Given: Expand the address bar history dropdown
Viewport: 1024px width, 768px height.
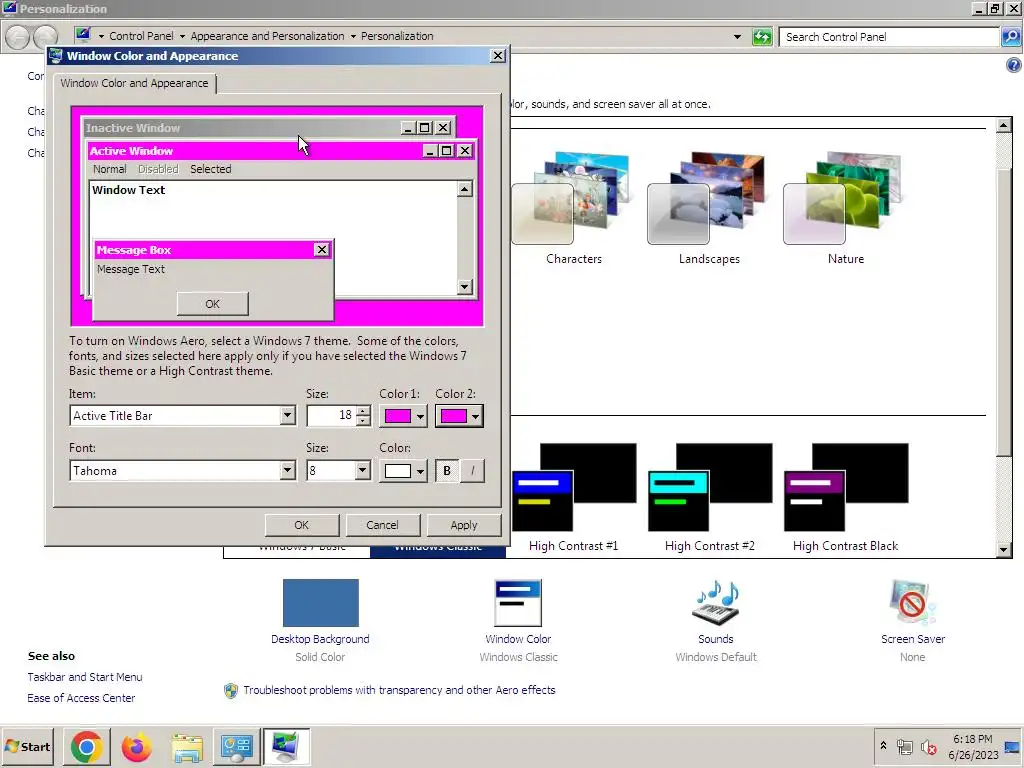Looking at the screenshot, I should (x=737, y=37).
